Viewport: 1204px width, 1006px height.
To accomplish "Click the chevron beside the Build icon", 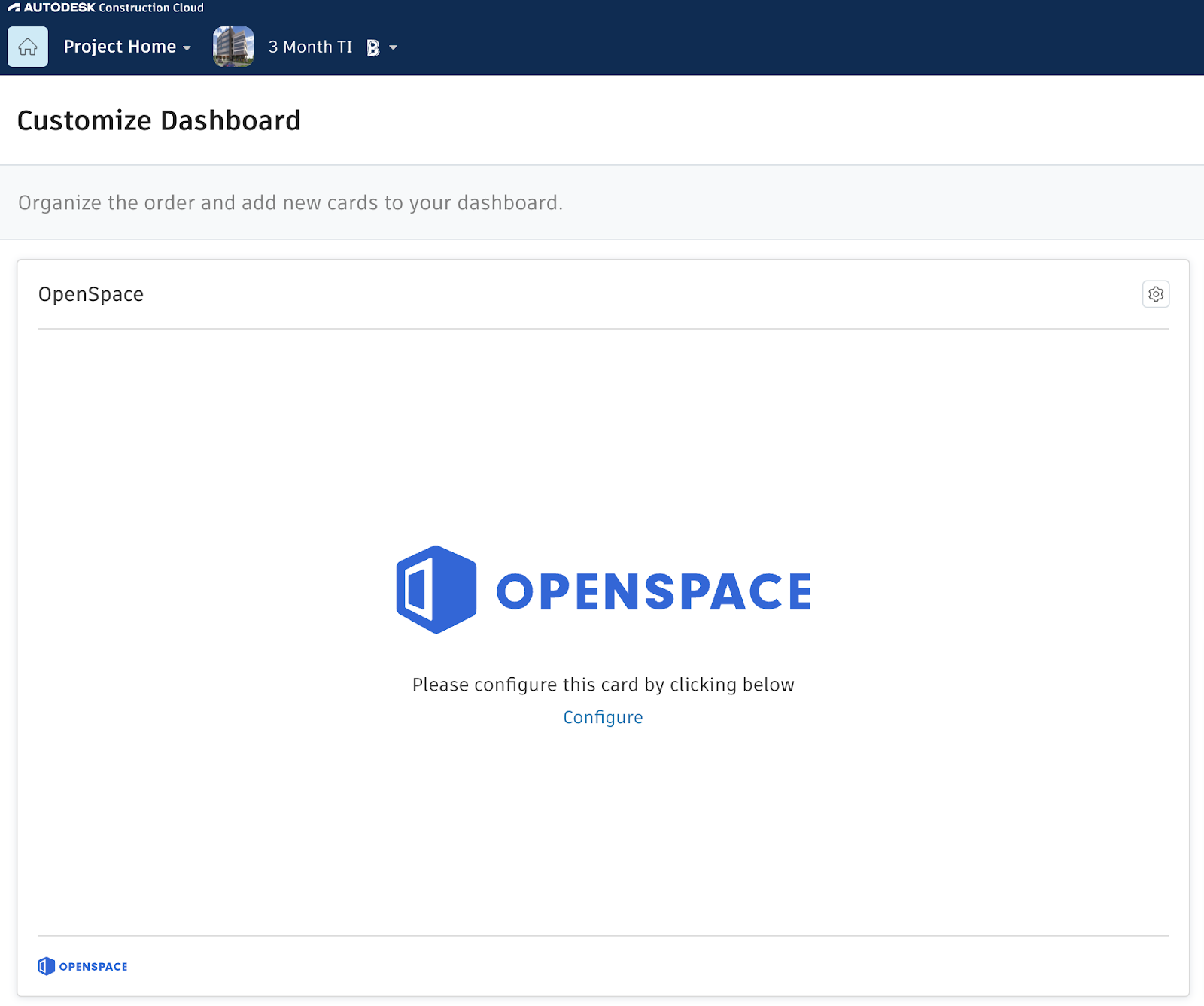I will tap(392, 47).
